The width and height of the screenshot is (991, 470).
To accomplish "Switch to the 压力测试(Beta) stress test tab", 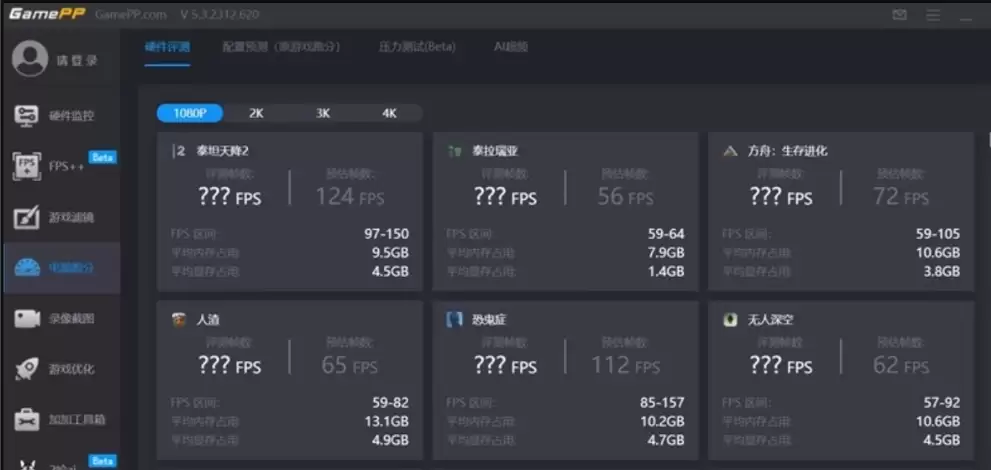I will [417, 47].
